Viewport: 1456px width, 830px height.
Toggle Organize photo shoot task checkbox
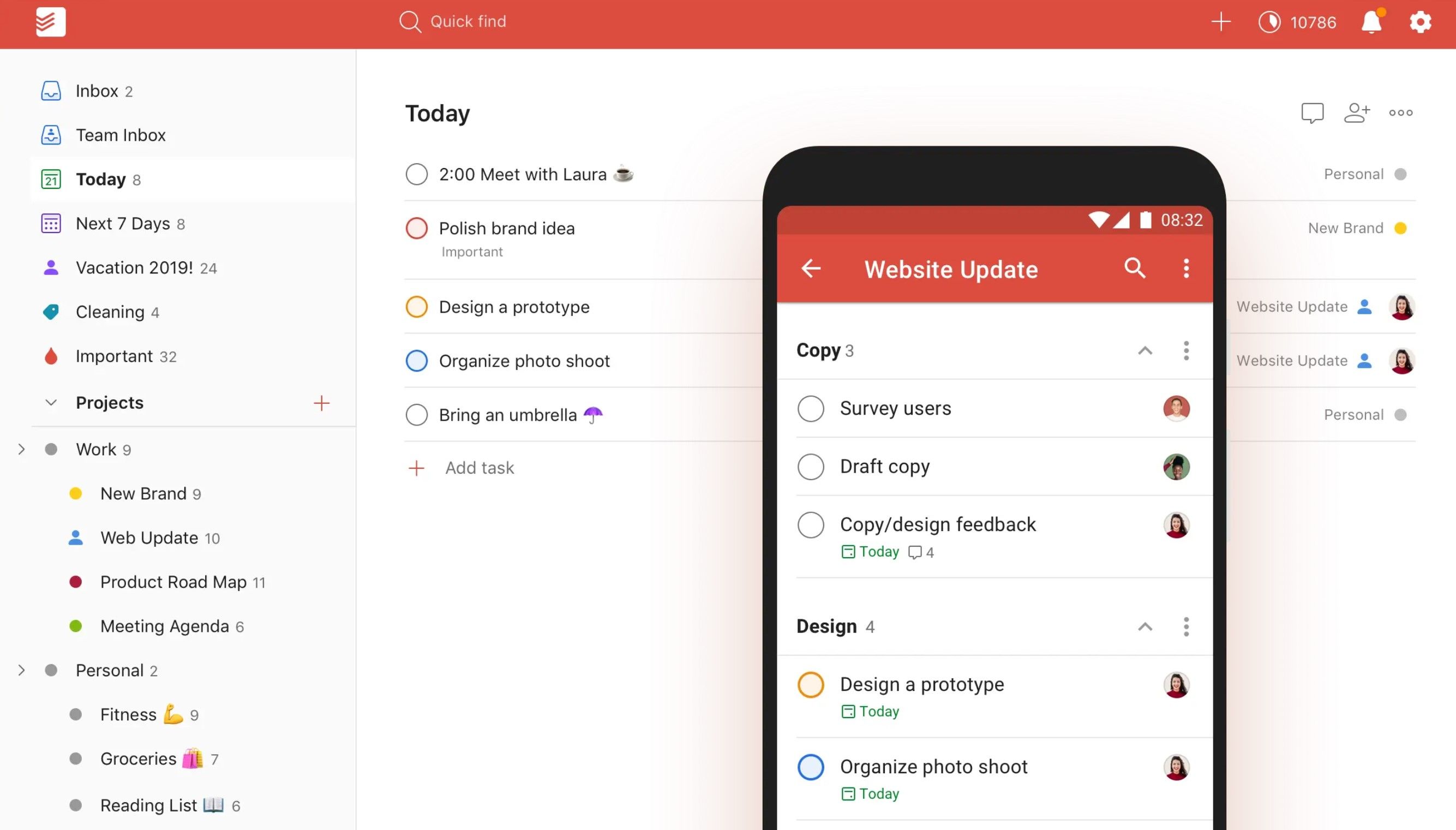(416, 360)
